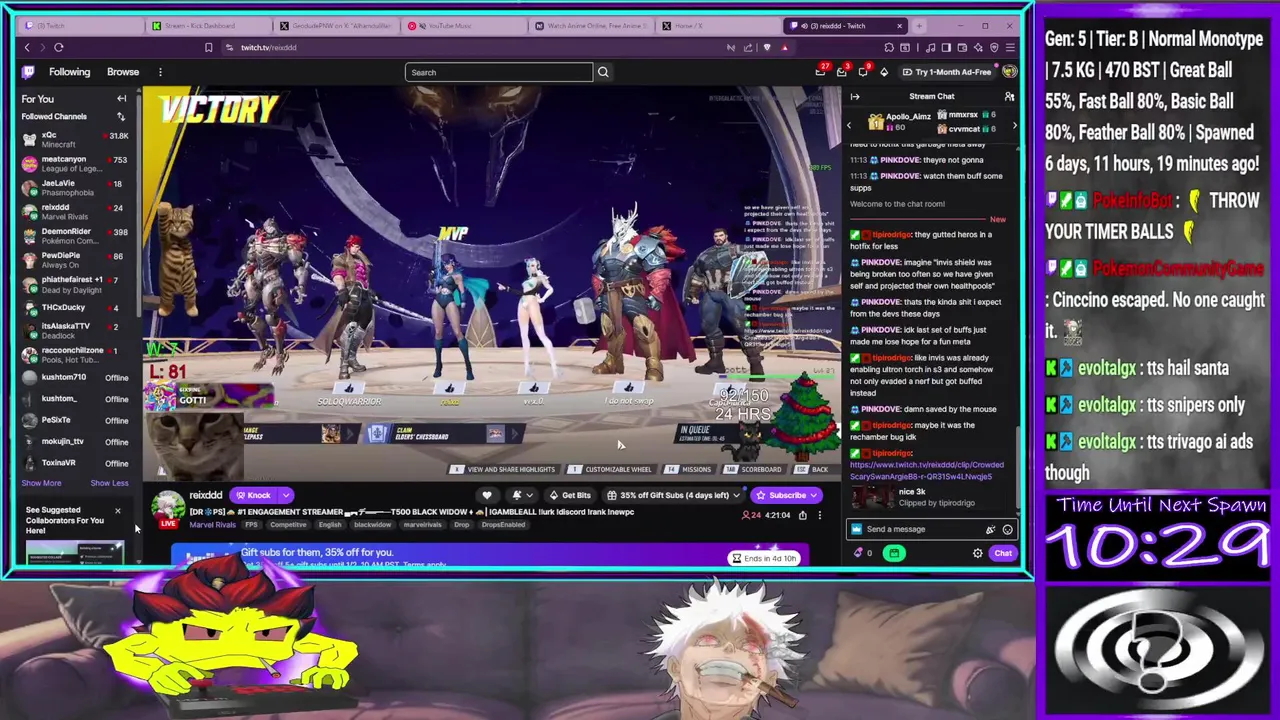Click Show Less in followed channels

pyautogui.click(x=109, y=483)
